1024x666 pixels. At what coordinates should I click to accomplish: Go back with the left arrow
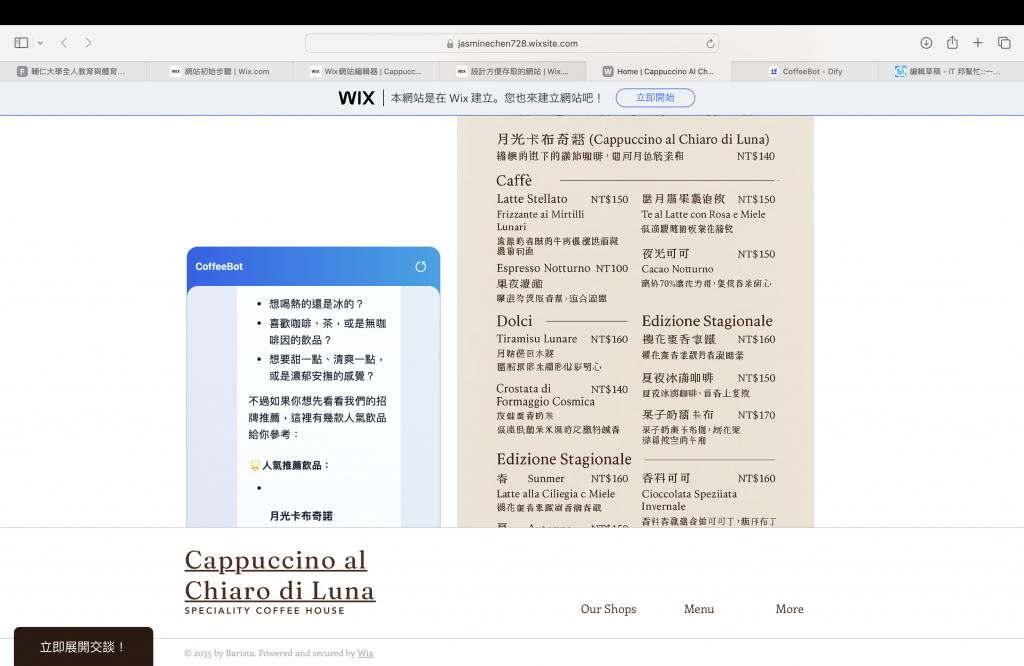coord(64,43)
